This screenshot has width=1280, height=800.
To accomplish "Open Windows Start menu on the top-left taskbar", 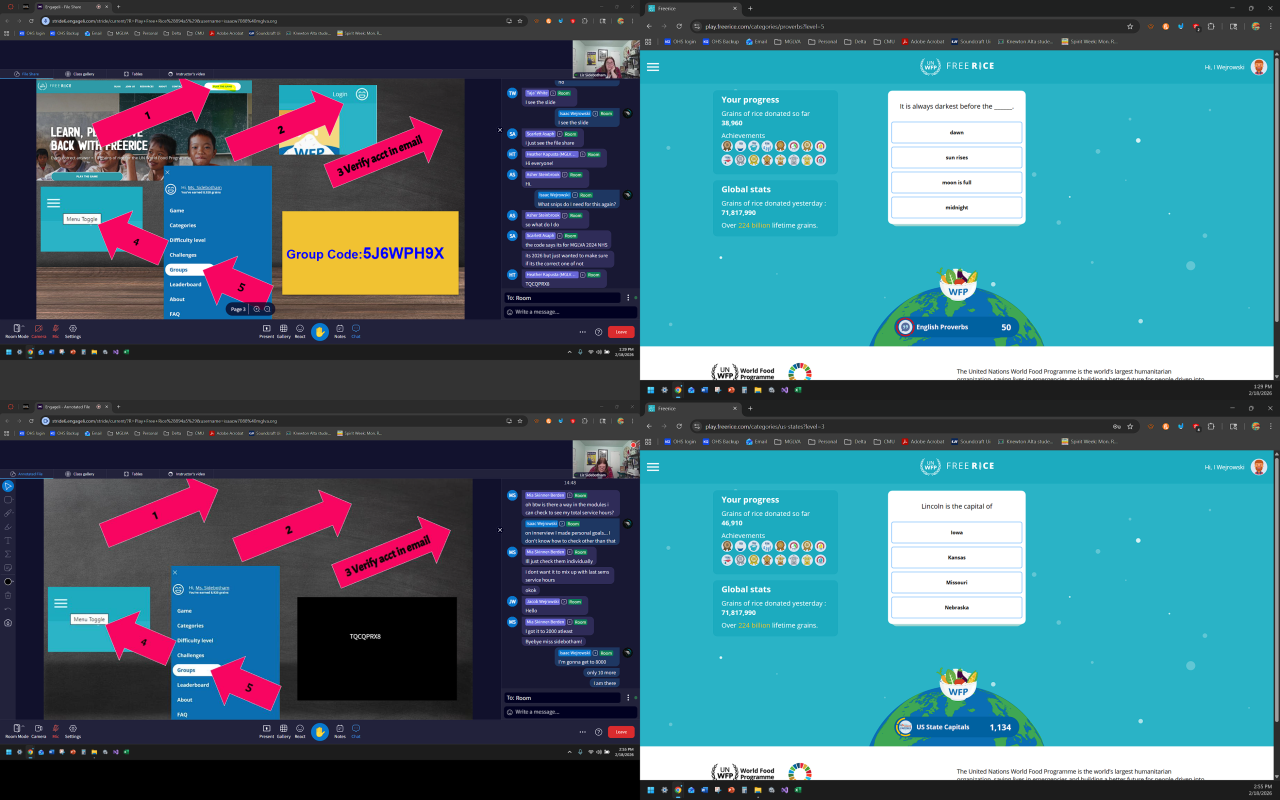I will (x=9, y=352).
